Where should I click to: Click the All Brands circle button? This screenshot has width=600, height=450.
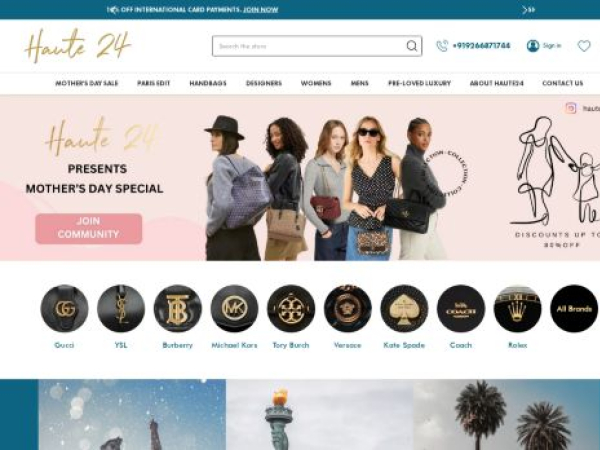(574, 308)
